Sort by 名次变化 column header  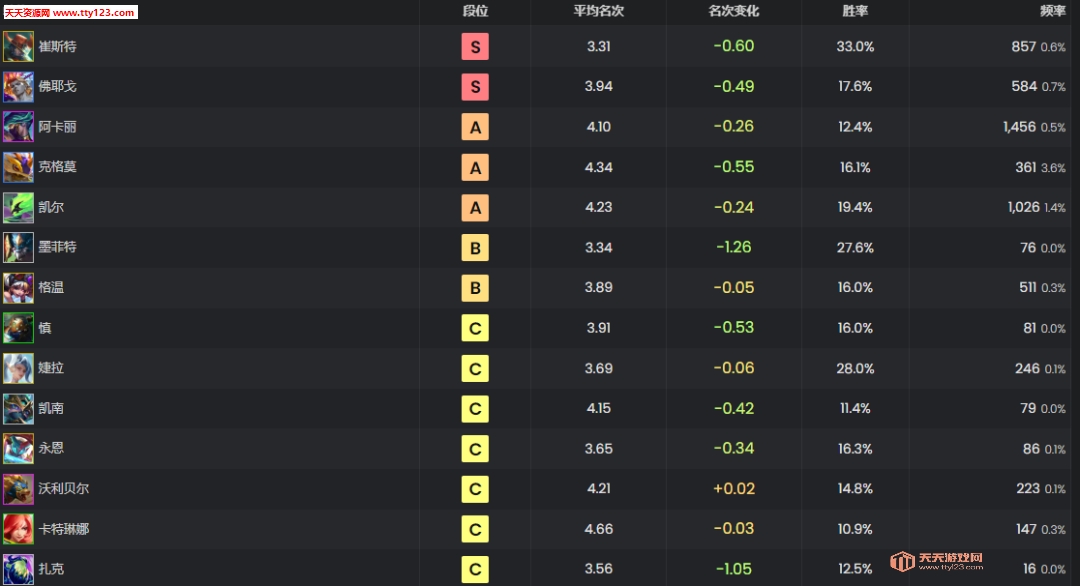click(733, 11)
